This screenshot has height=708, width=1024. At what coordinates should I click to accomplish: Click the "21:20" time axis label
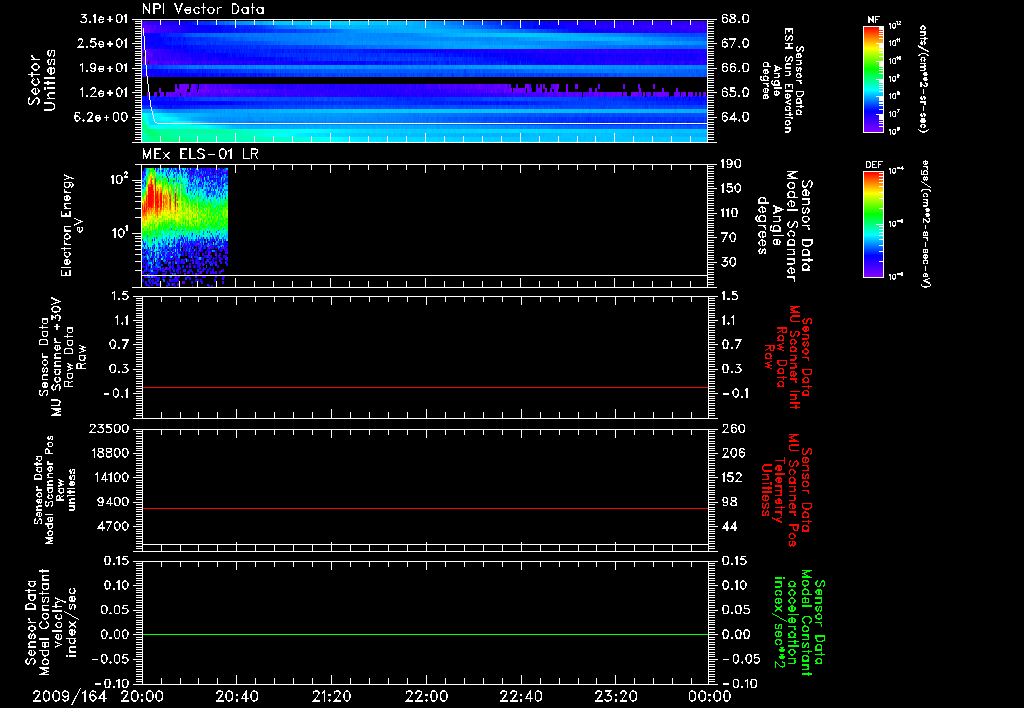[331, 697]
